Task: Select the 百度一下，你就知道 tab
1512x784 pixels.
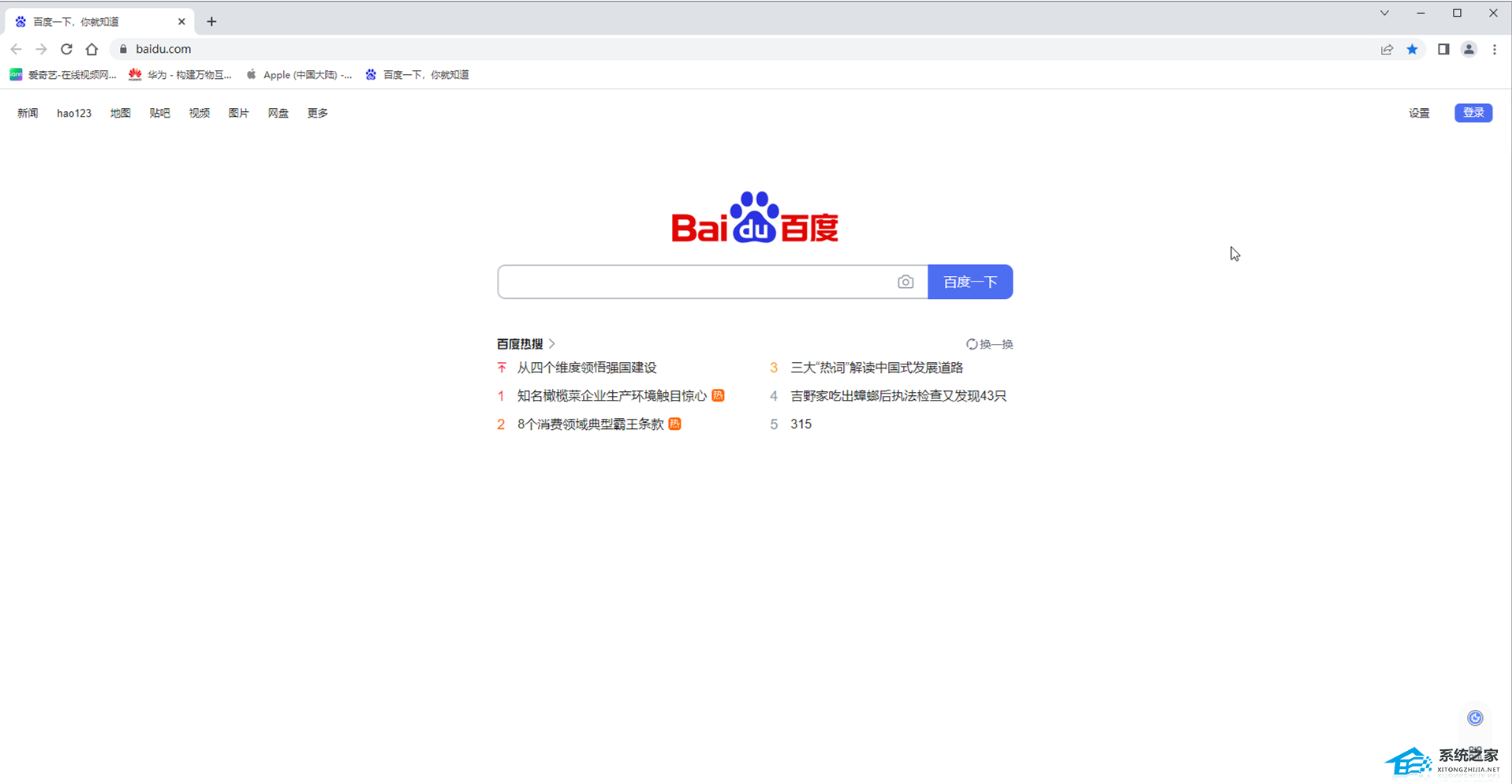Action: [98, 21]
